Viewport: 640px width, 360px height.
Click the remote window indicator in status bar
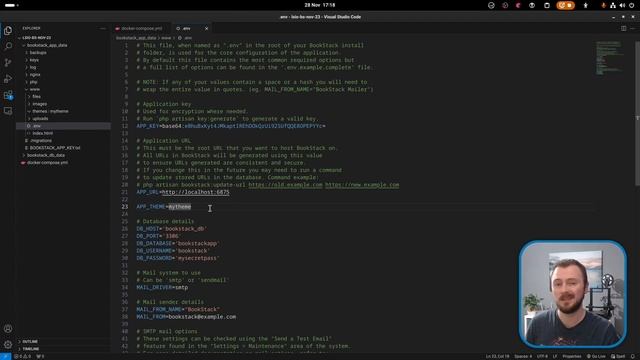(5, 356)
